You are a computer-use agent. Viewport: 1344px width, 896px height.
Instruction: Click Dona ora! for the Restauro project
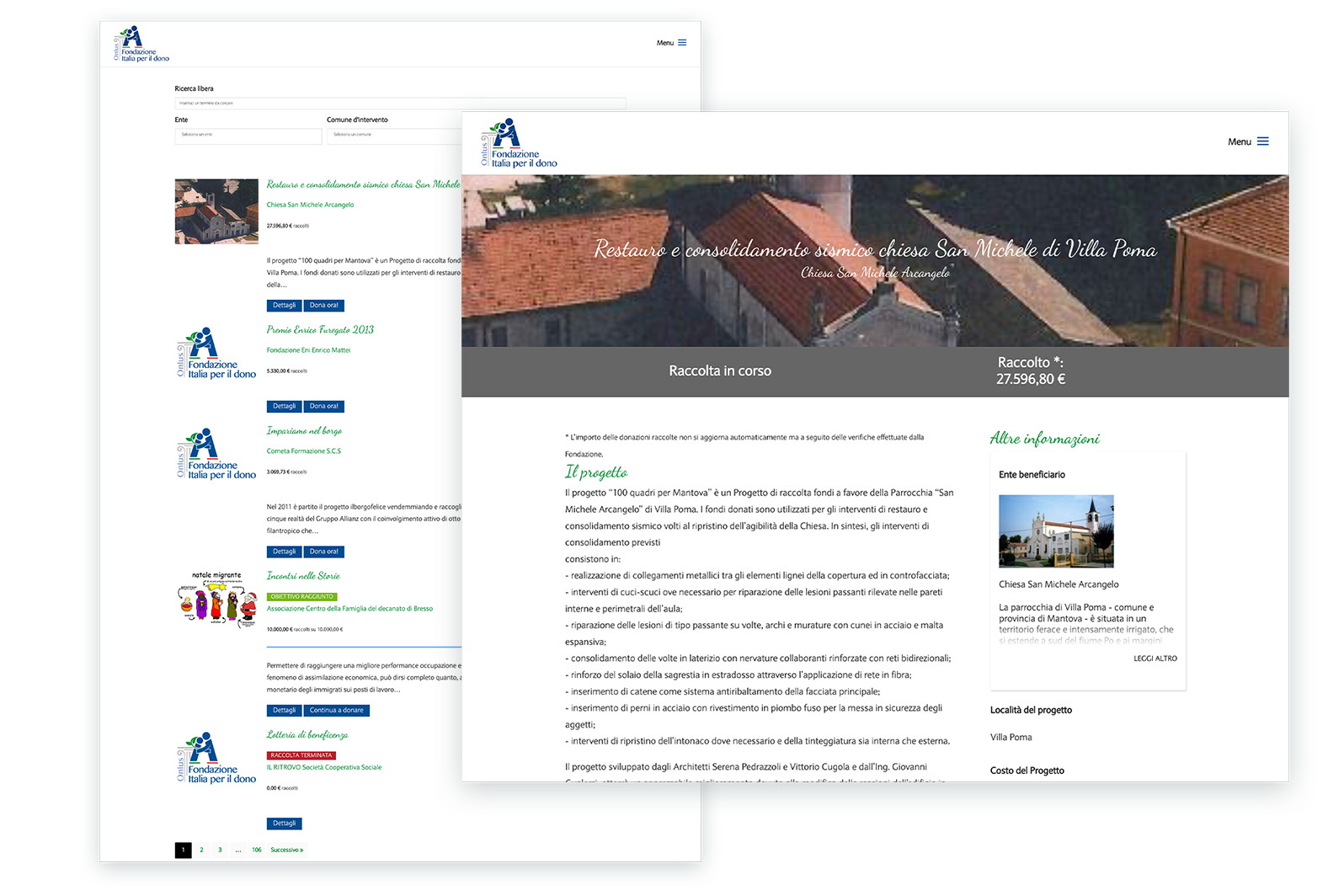tap(323, 306)
